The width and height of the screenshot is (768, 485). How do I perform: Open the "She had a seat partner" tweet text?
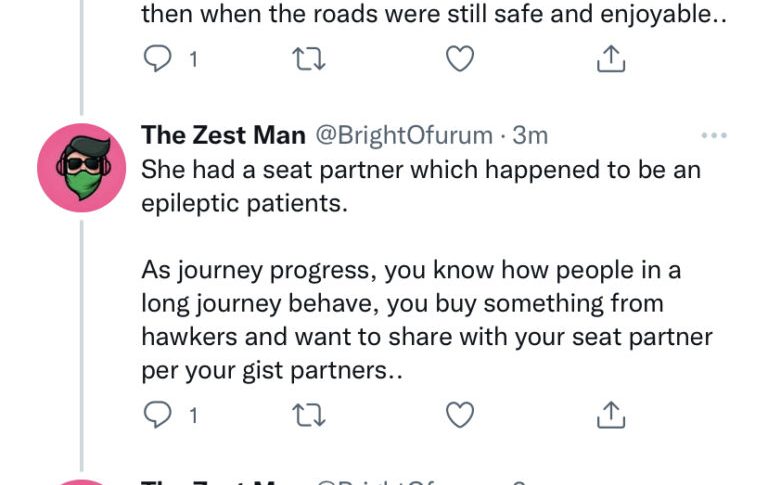point(420,184)
